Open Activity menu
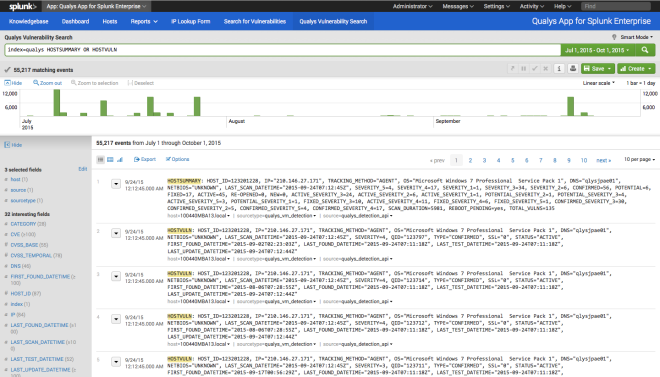Image resolution: width=660 pixels, height=377 pixels. 532,6
